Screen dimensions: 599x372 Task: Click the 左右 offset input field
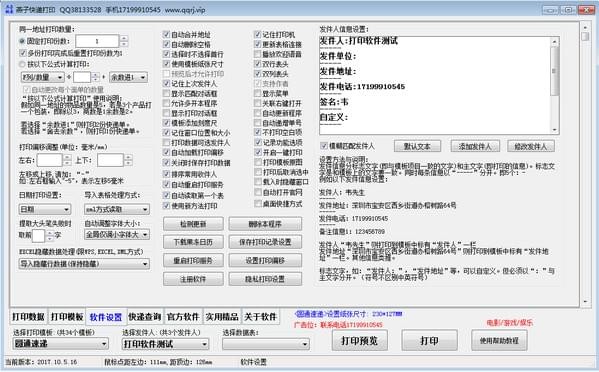pyautogui.click(x=49, y=160)
